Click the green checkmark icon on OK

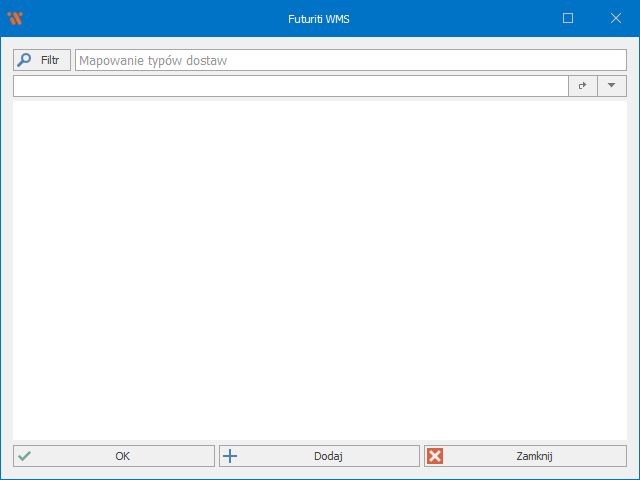[25, 456]
